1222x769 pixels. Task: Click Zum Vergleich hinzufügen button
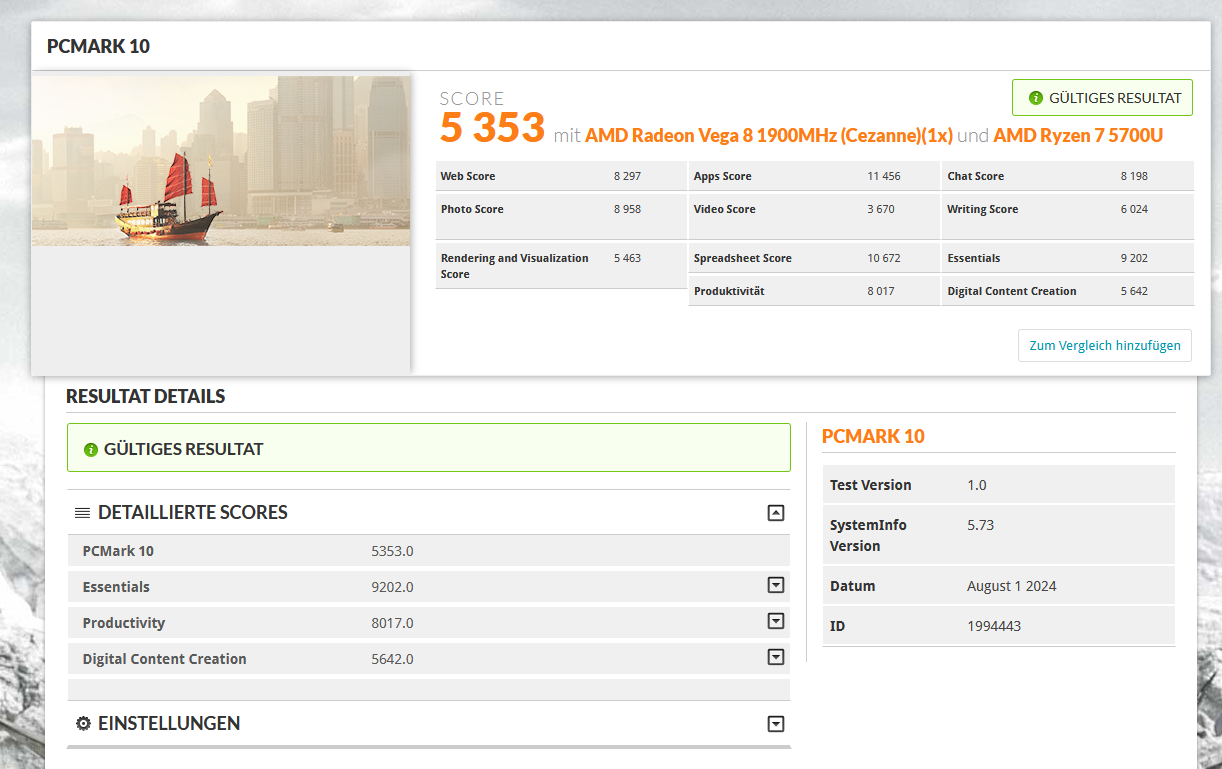coord(1105,345)
